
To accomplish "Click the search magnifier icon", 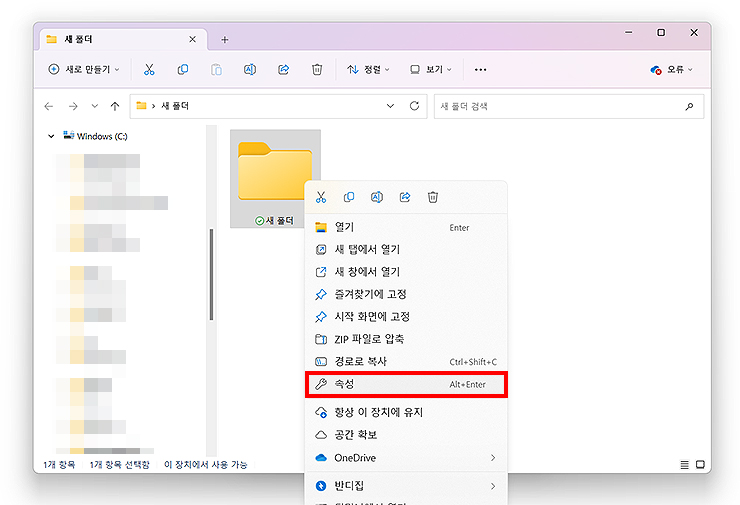I will pyautogui.click(x=689, y=106).
